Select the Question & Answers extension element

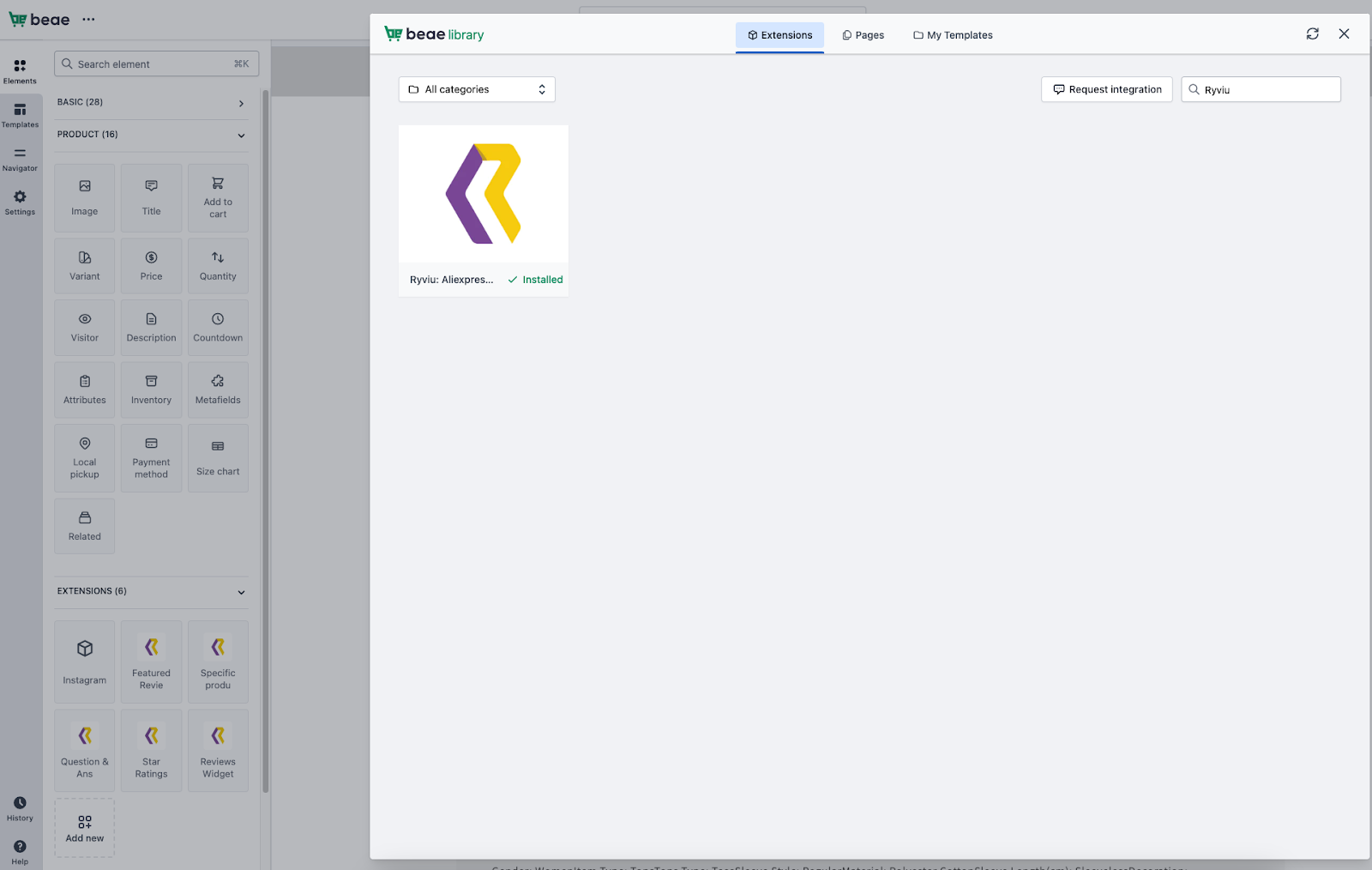pos(85,751)
